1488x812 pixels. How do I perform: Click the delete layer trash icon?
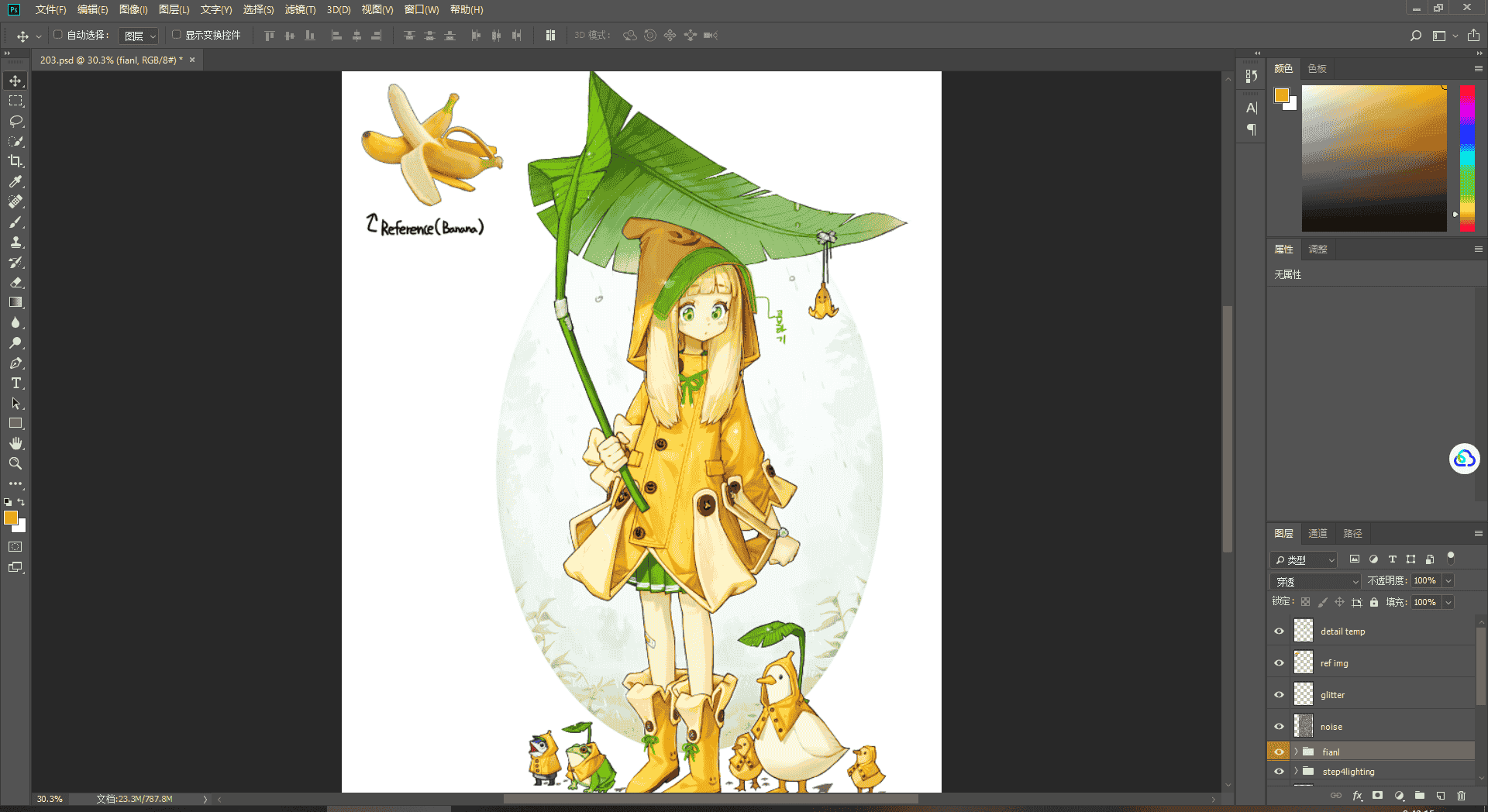click(x=1461, y=796)
